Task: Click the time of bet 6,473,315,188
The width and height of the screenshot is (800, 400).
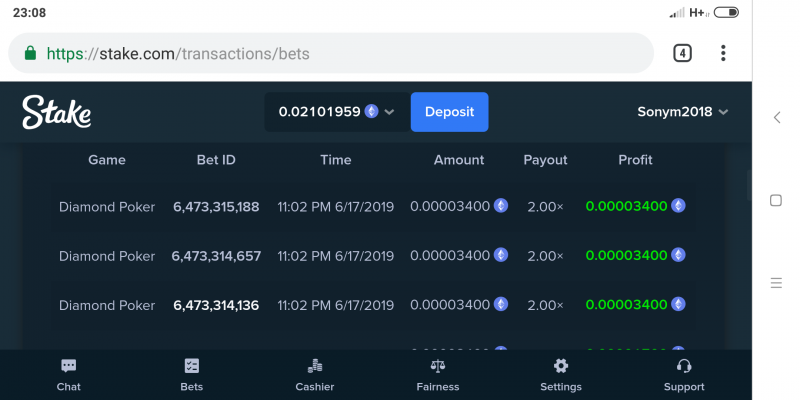Action: click(336, 207)
